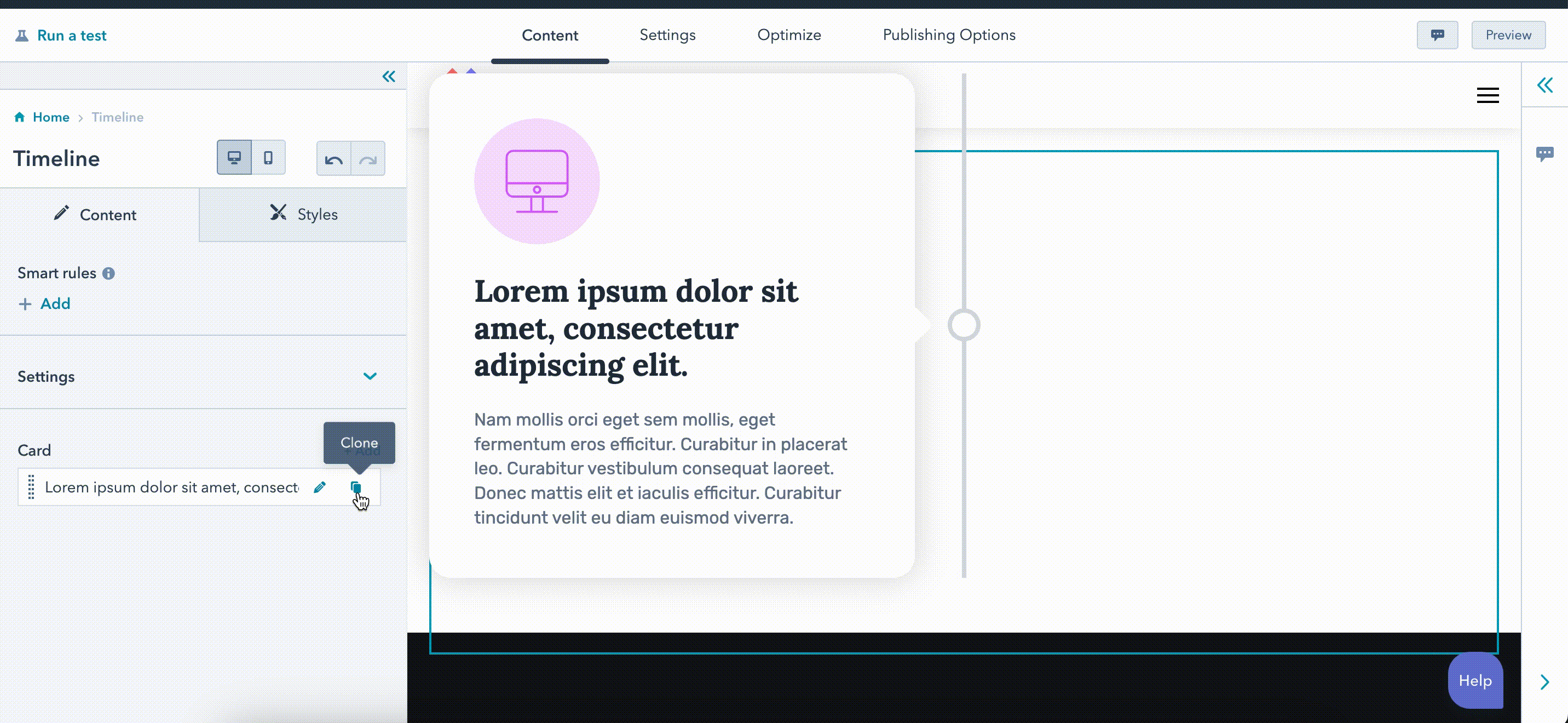
Task: Open comments via header chat bubble button
Action: (x=1437, y=35)
